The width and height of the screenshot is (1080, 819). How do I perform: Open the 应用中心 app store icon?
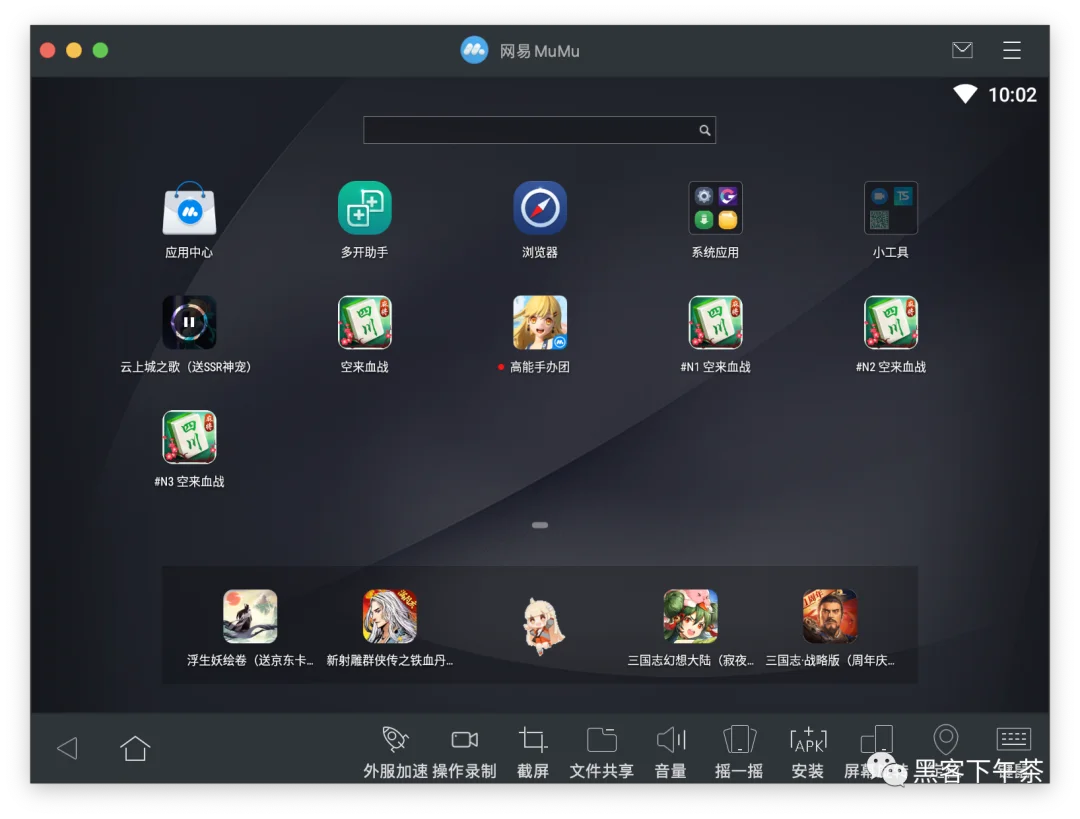[189, 209]
